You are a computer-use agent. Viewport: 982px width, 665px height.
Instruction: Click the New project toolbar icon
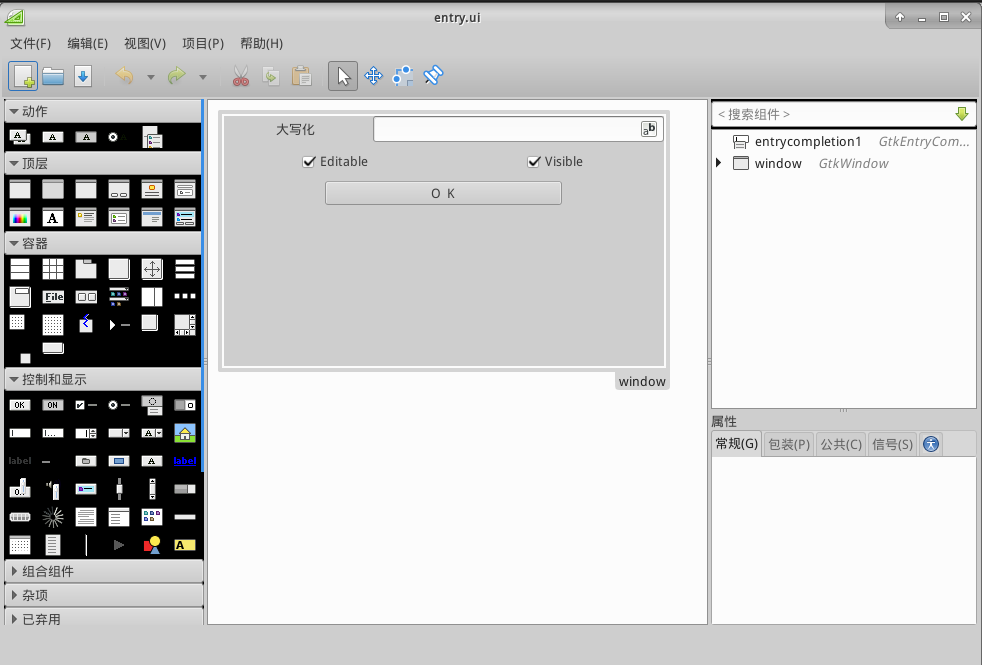pyautogui.click(x=23, y=76)
